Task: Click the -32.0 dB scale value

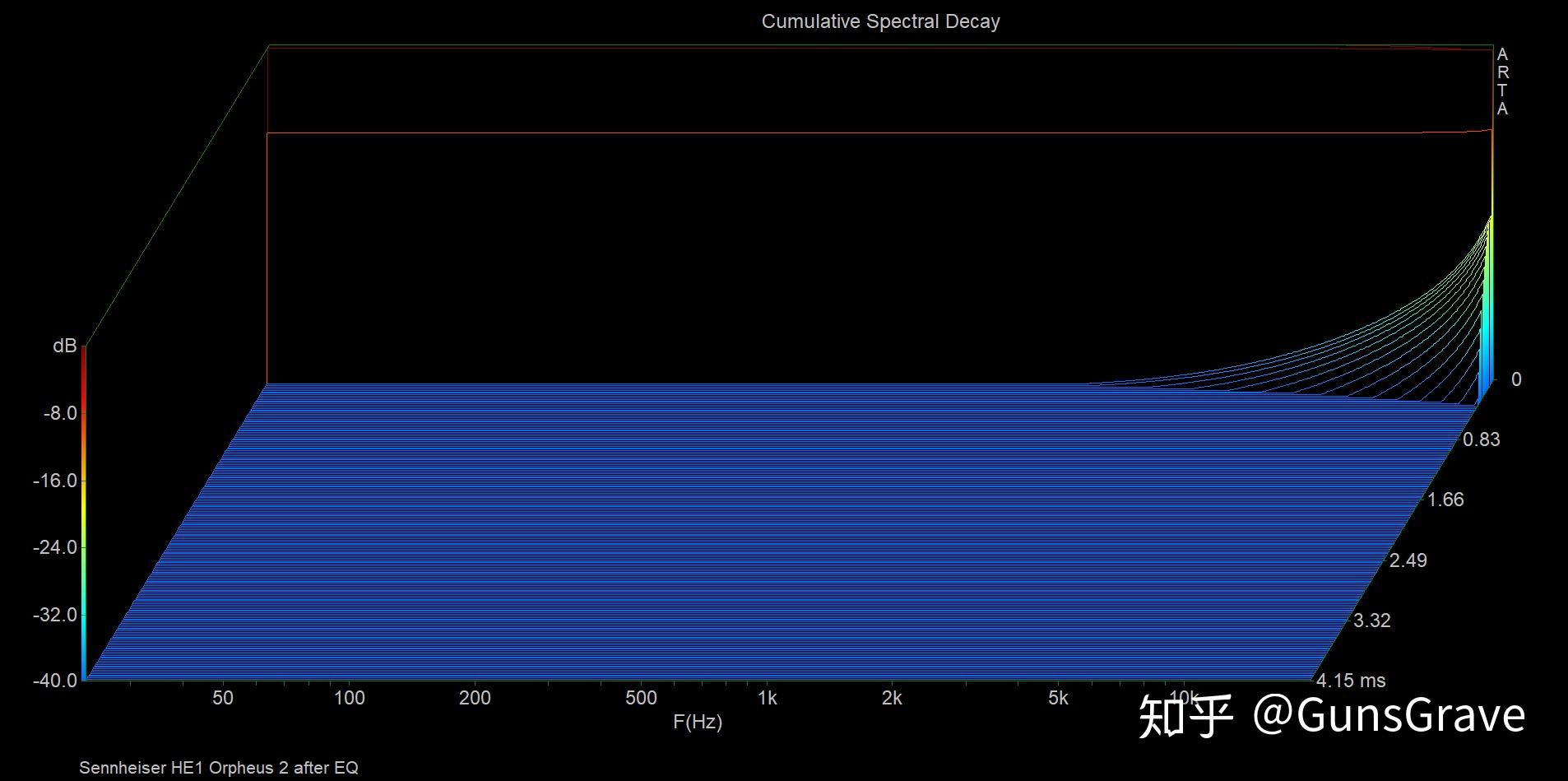Action: point(55,615)
